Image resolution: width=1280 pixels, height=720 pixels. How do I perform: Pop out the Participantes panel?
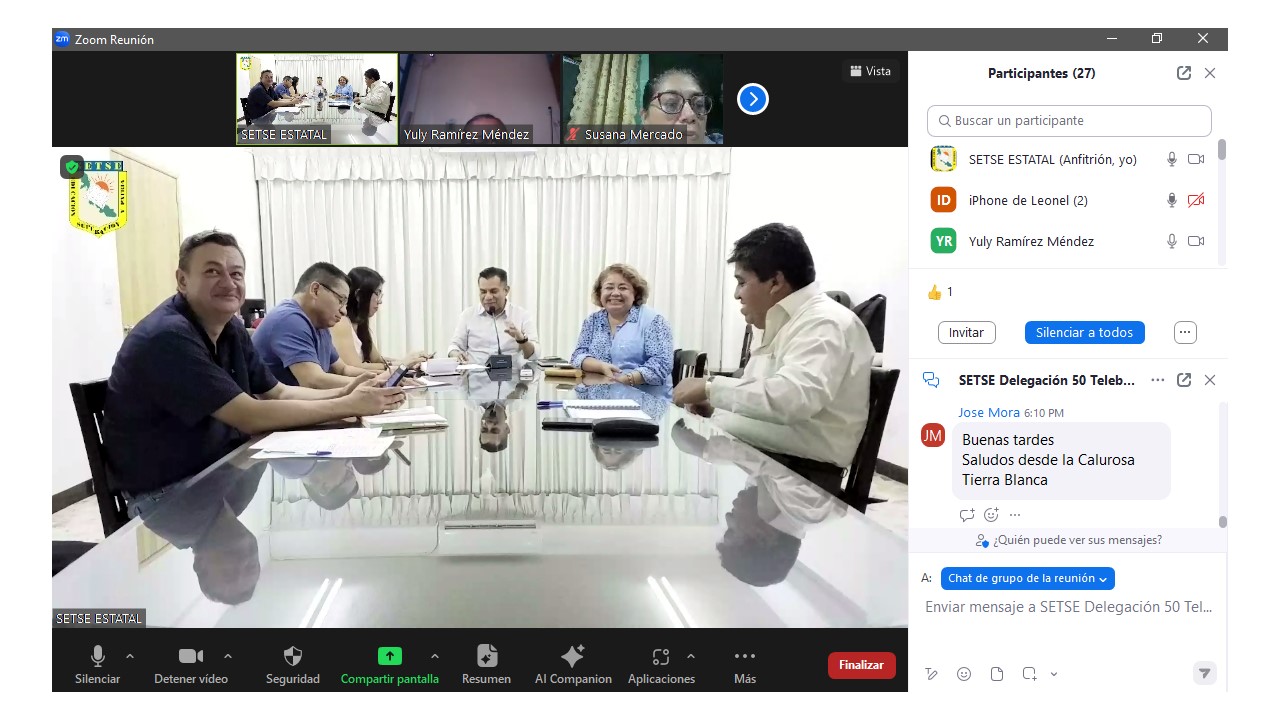tap(1184, 73)
